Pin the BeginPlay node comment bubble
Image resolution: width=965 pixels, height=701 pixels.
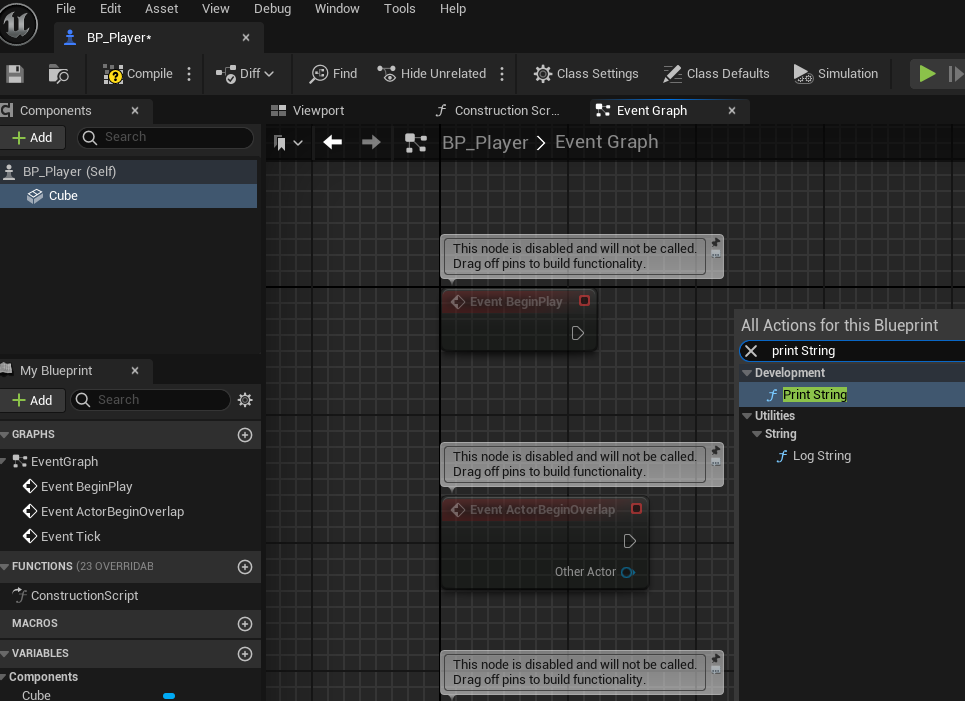point(716,242)
